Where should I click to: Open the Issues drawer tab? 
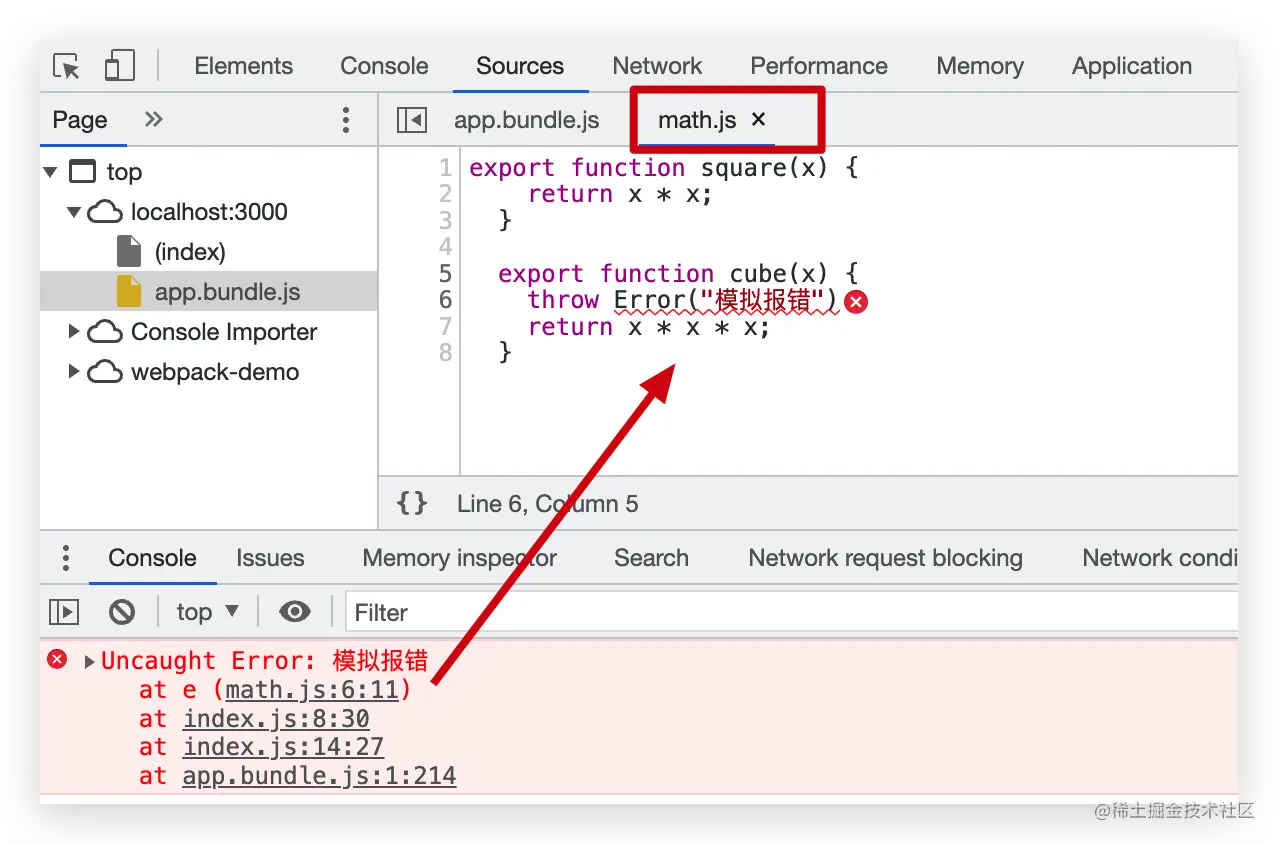click(270, 558)
